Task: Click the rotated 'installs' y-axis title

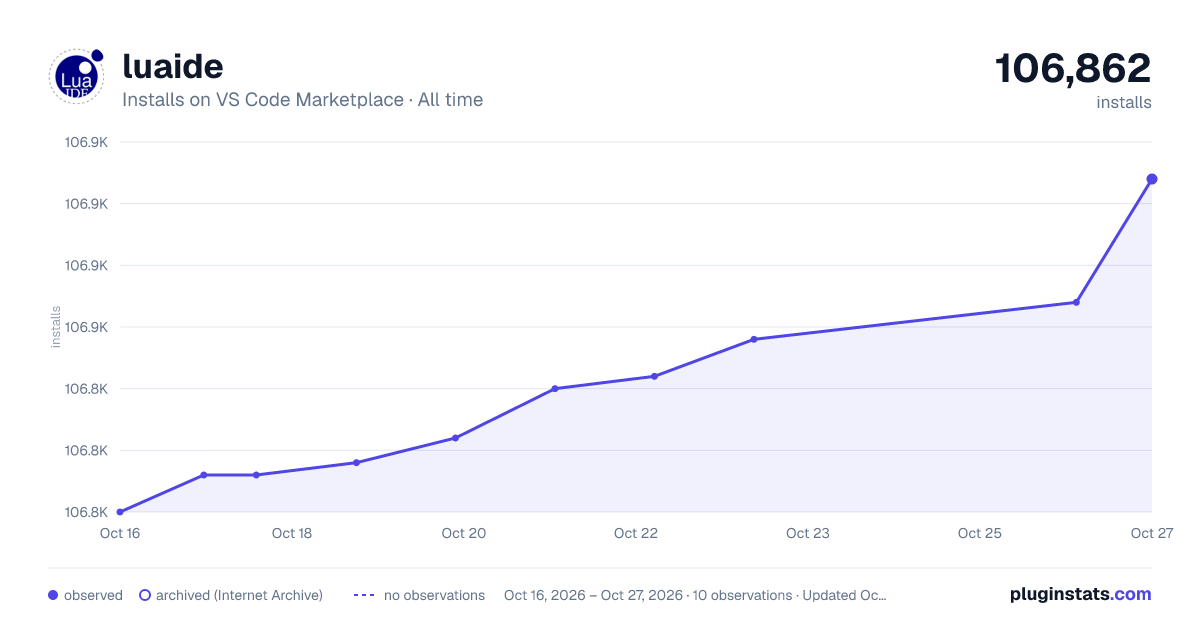Action: [56, 327]
